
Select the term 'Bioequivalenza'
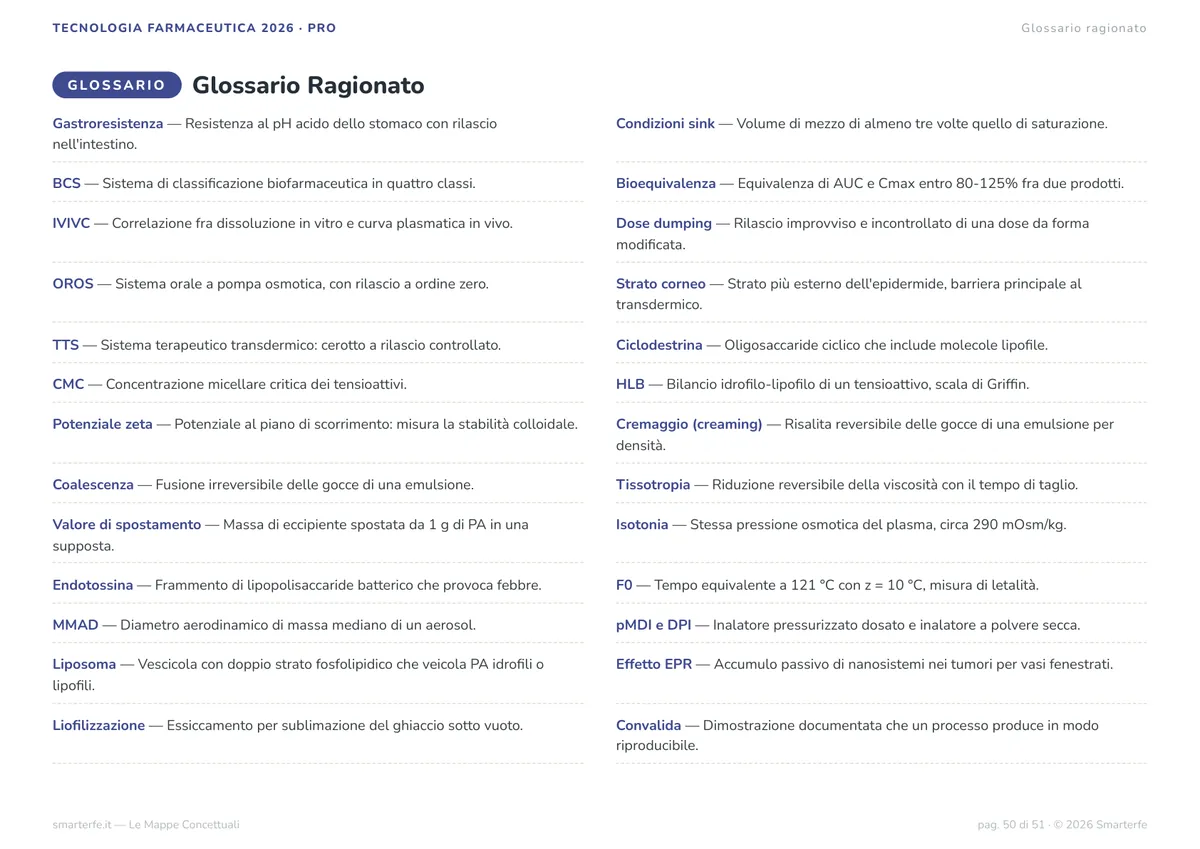[666, 184]
